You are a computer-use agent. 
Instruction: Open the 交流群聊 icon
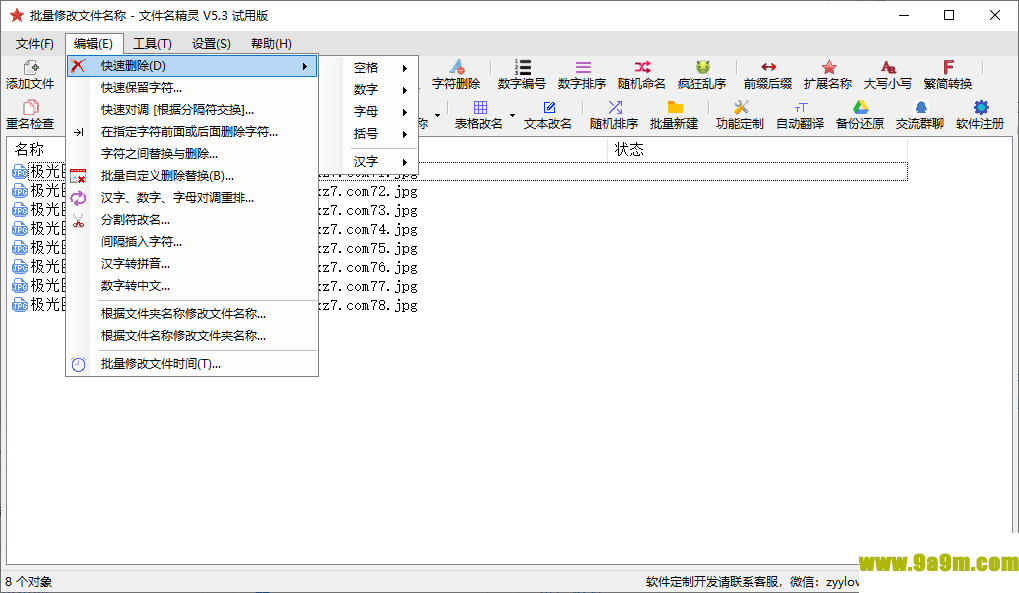[920, 115]
